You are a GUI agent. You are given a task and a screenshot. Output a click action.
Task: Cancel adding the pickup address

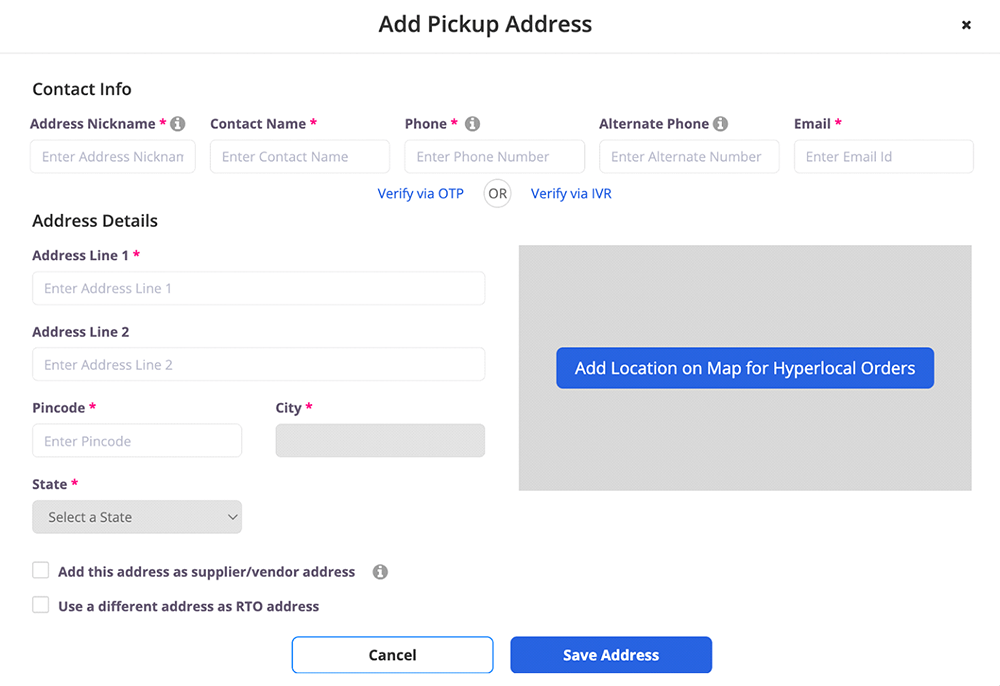point(392,655)
